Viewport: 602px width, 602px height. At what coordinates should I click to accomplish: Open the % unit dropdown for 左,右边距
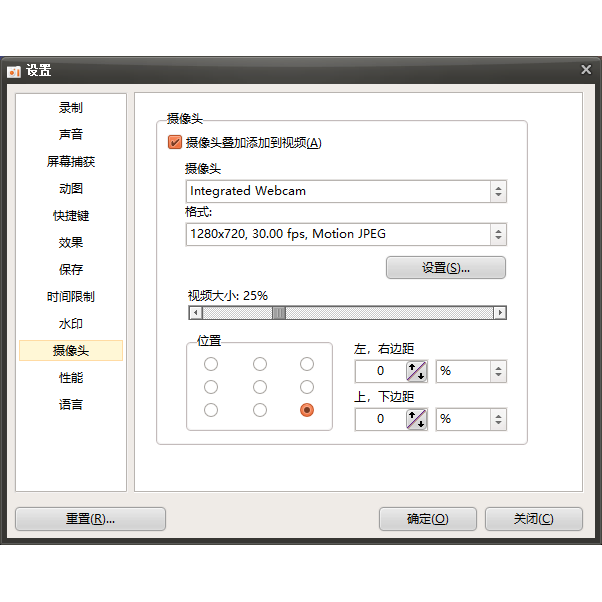471,371
